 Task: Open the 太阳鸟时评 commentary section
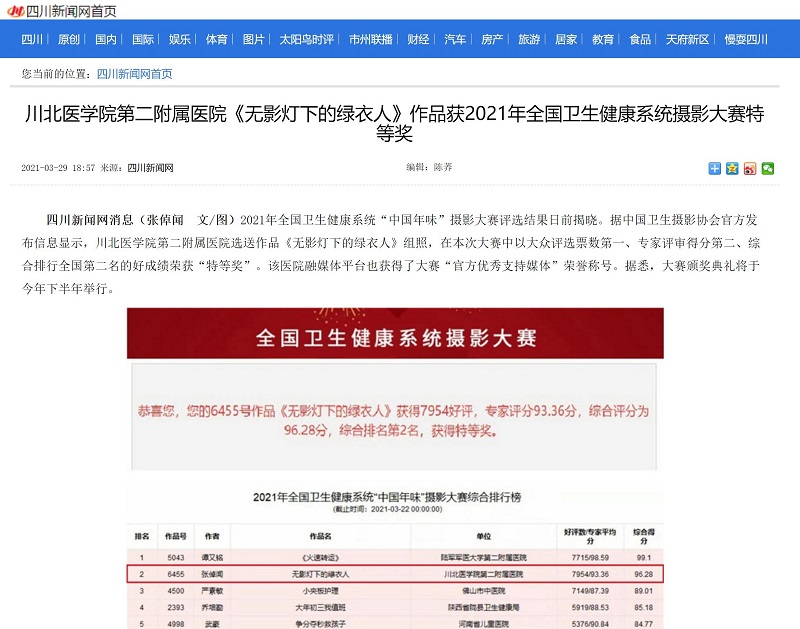coord(306,40)
